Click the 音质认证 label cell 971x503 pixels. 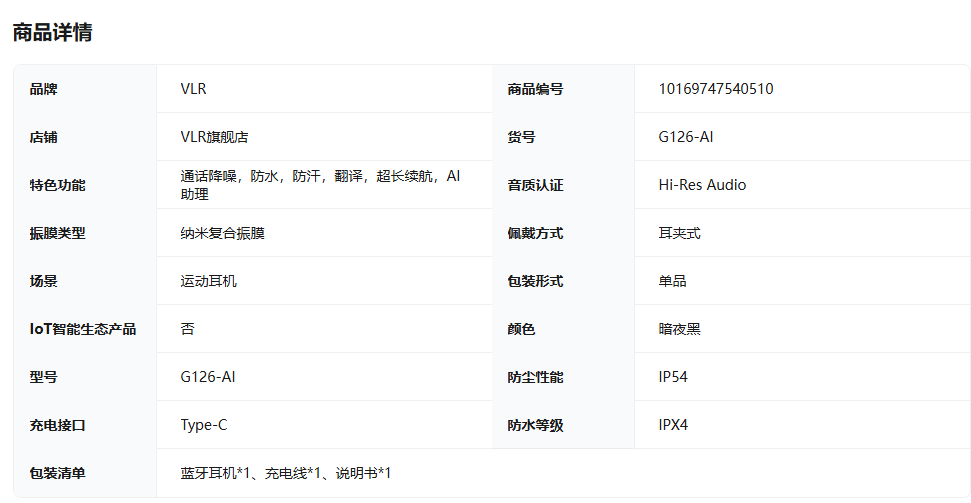(535, 185)
